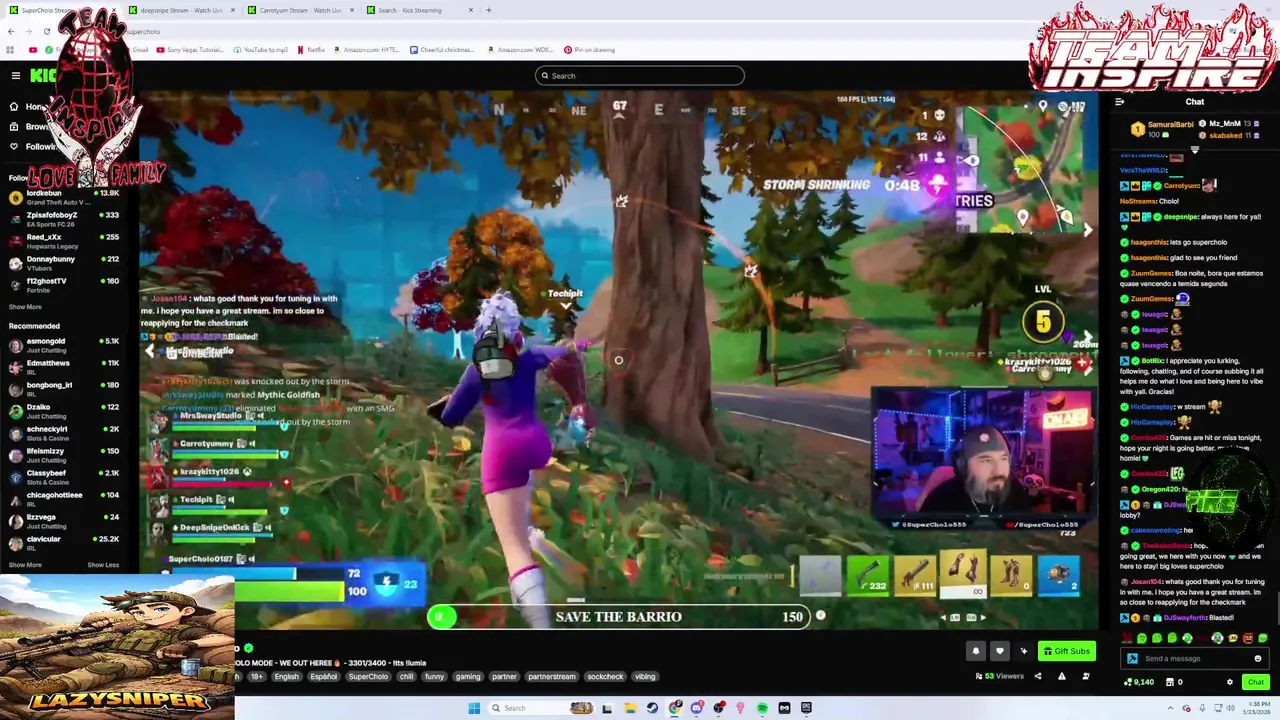Click the Windows Start button
This screenshot has width=1280, height=720.
[474, 708]
